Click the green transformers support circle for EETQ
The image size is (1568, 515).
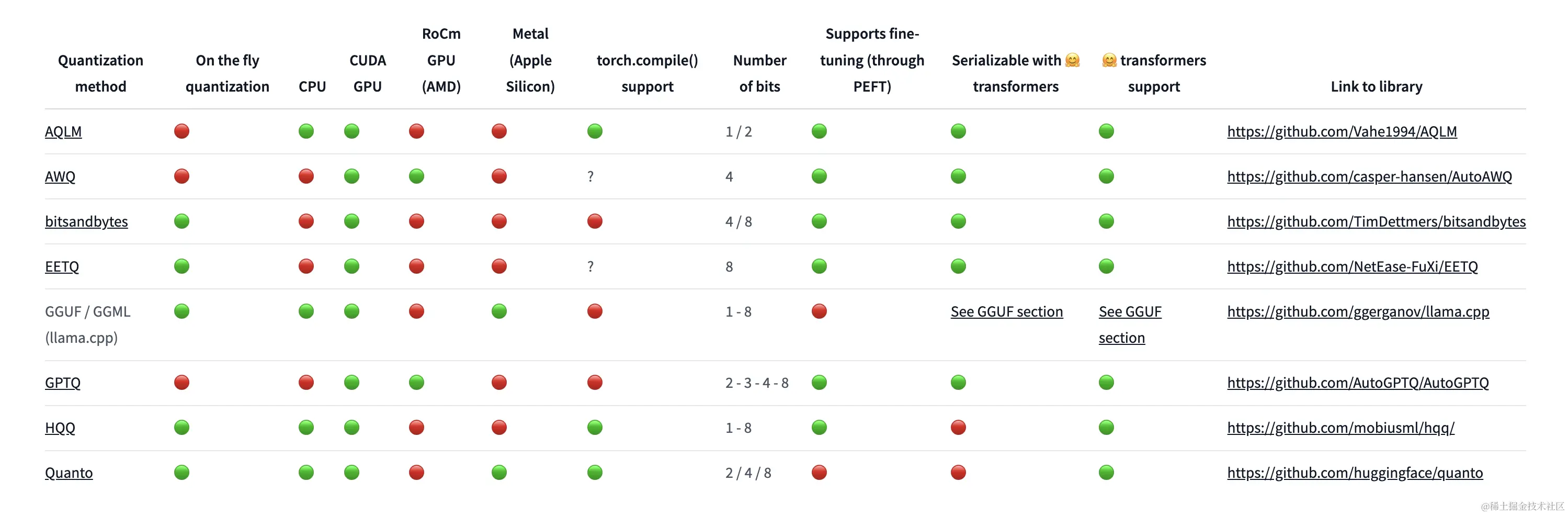1106,266
